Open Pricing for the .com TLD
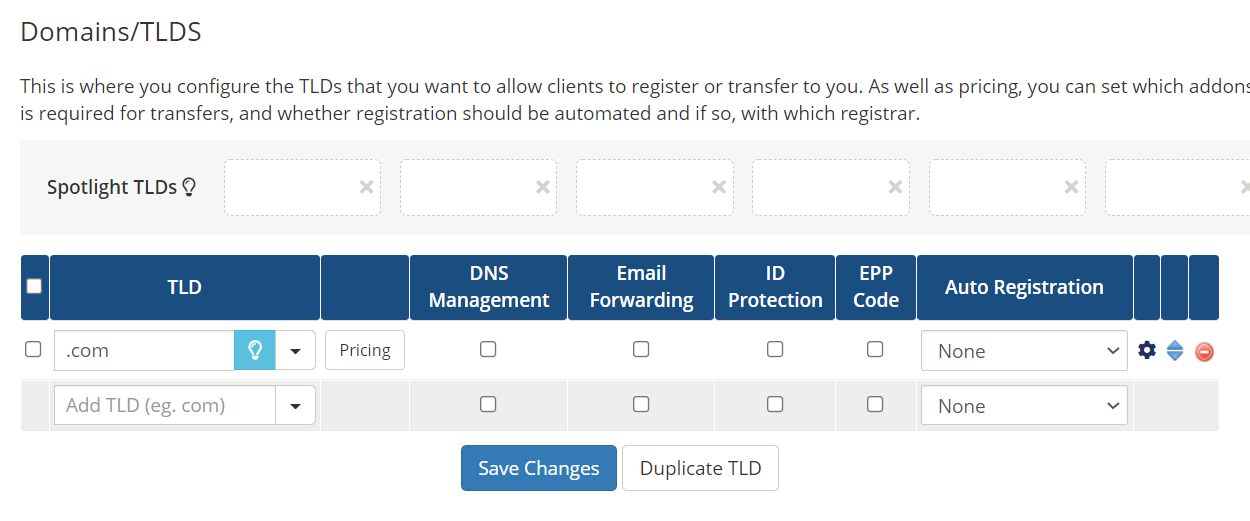 (x=365, y=351)
